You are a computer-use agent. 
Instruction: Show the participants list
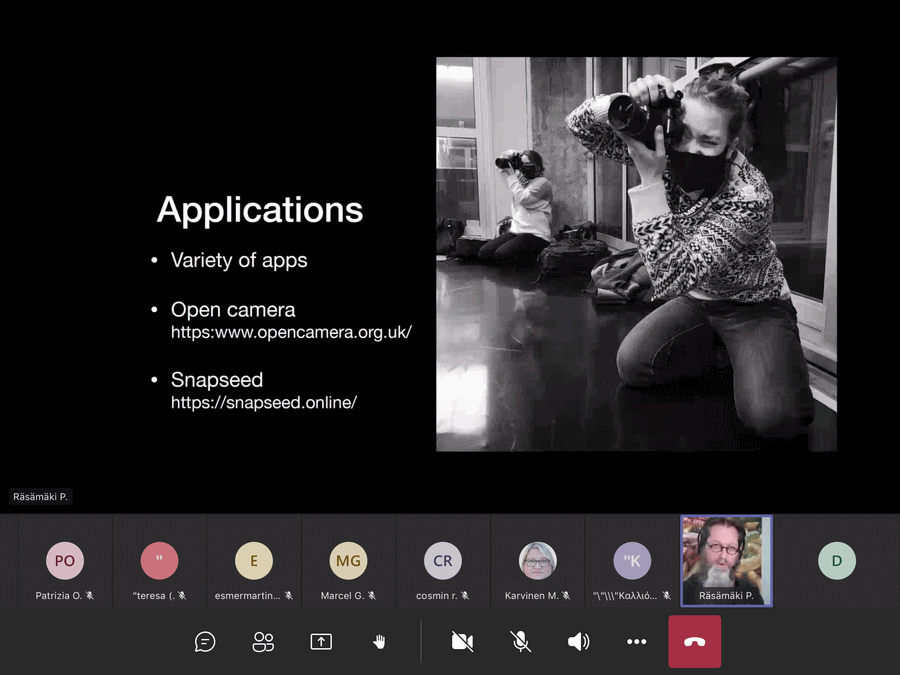click(x=263, y=642)
